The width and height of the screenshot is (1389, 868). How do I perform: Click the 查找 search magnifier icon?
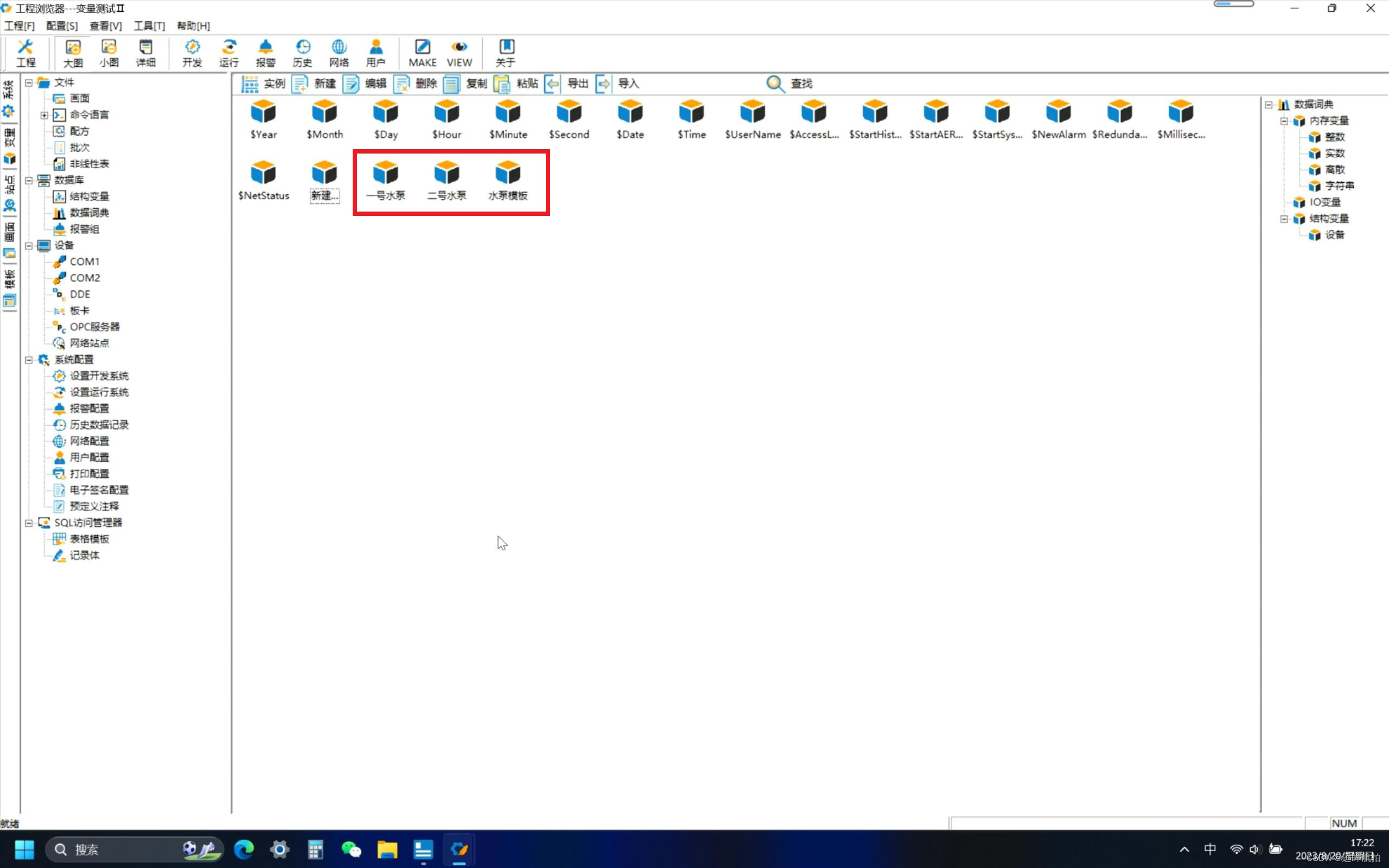(x=775, y=84)
